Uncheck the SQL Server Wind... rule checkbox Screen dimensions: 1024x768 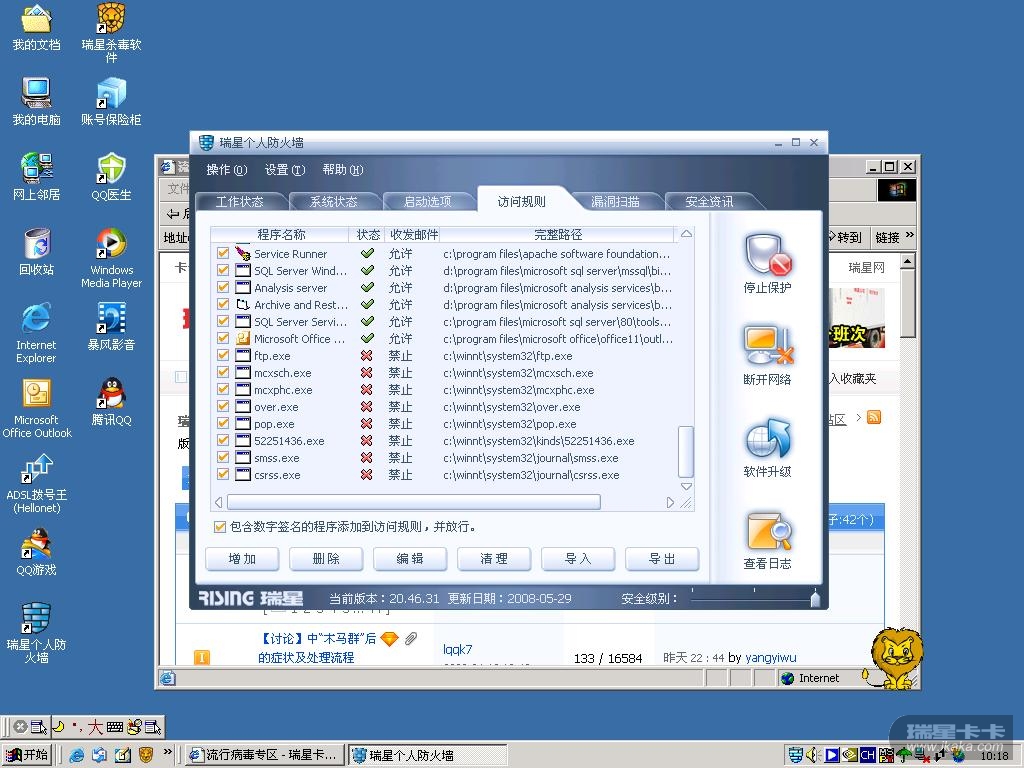[223, 270]
